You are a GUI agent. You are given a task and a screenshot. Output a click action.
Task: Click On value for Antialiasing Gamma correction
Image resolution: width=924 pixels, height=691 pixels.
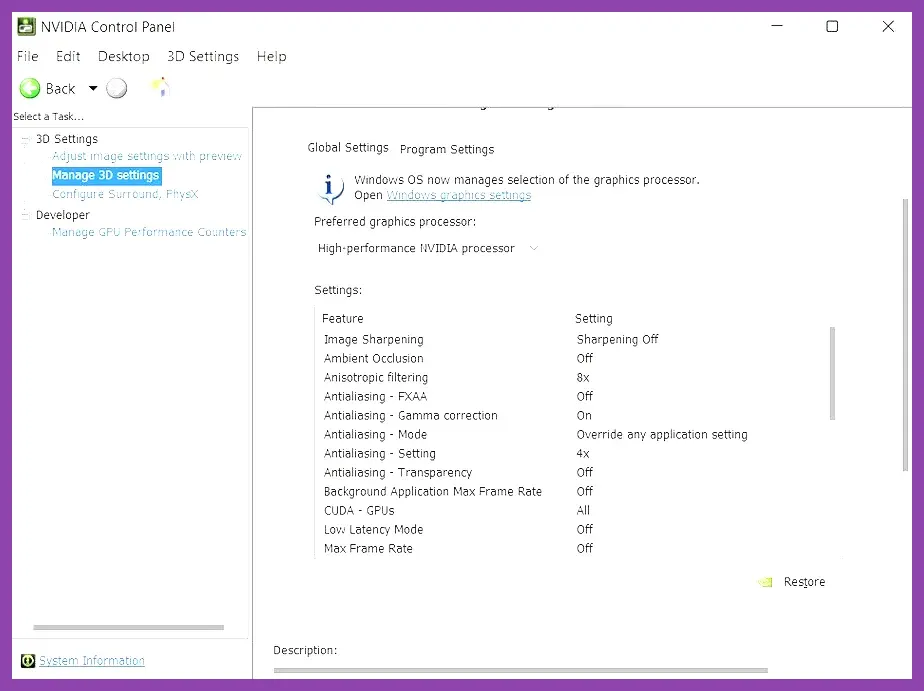[x=584, y=415]
